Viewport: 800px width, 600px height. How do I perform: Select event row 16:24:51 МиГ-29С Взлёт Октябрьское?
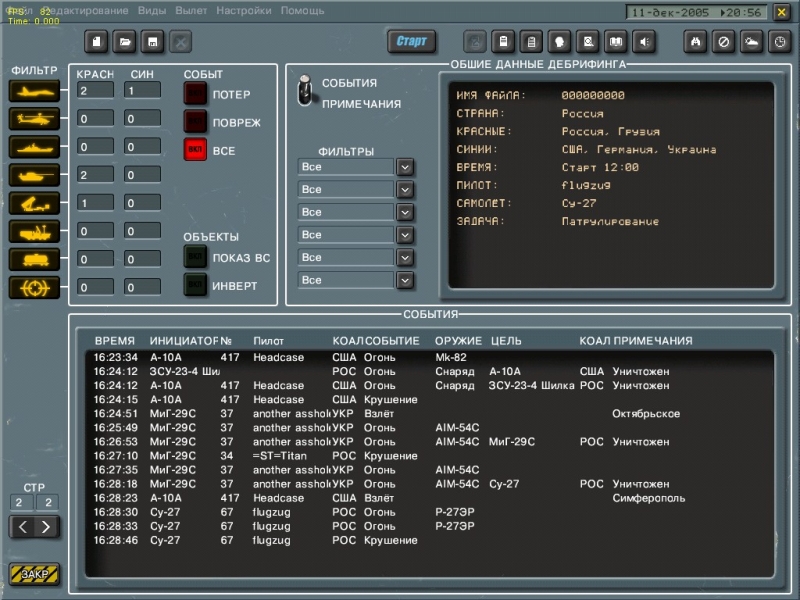(x=429, y=414)
